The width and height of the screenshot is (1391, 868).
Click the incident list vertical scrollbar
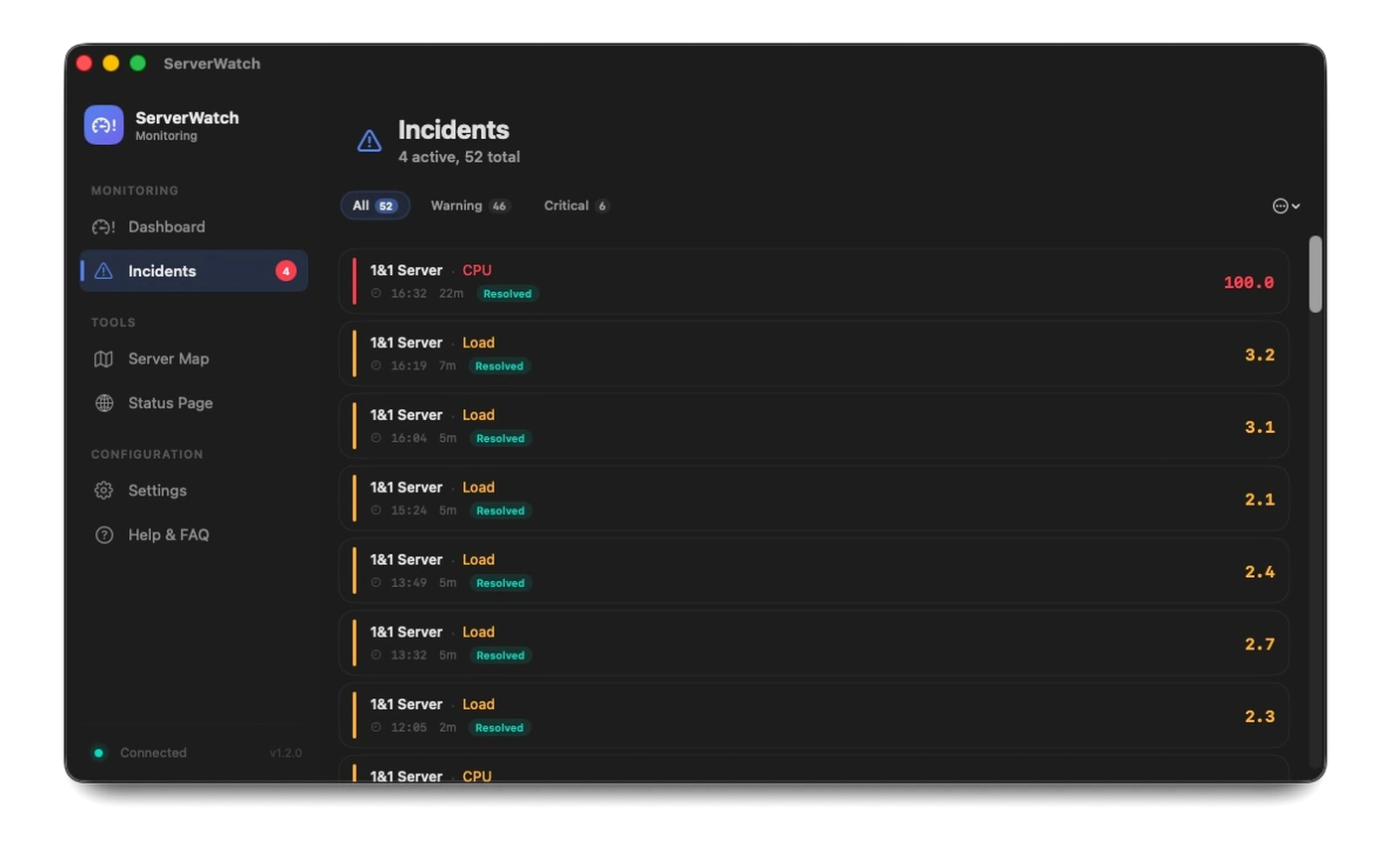click(1315, 275)
